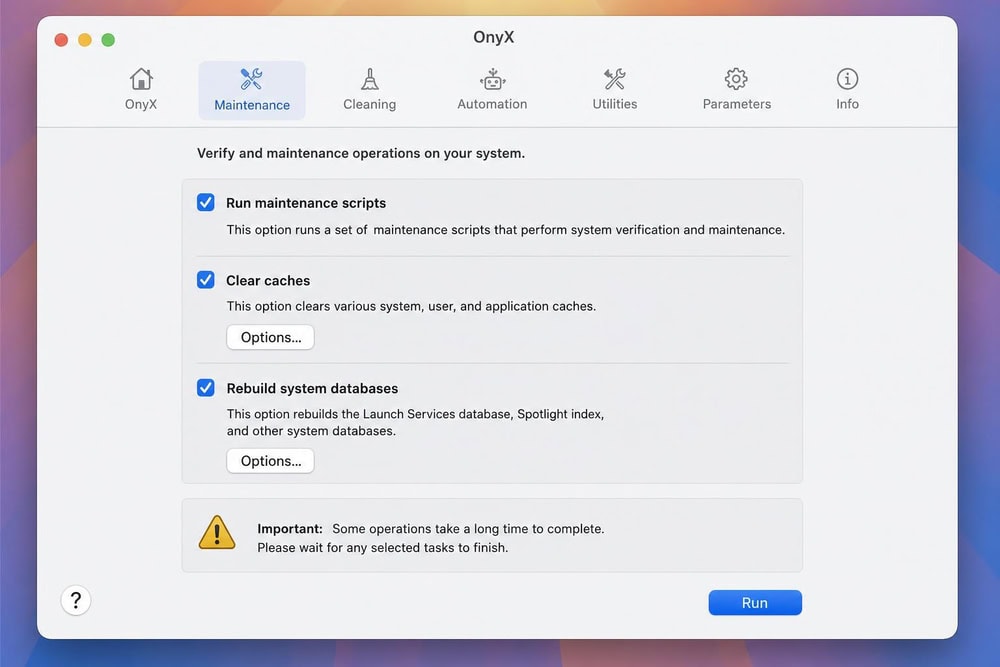Screen dimensions: 1000x667
Task: Open the OnyX home icon
Action: pos(141,80)
